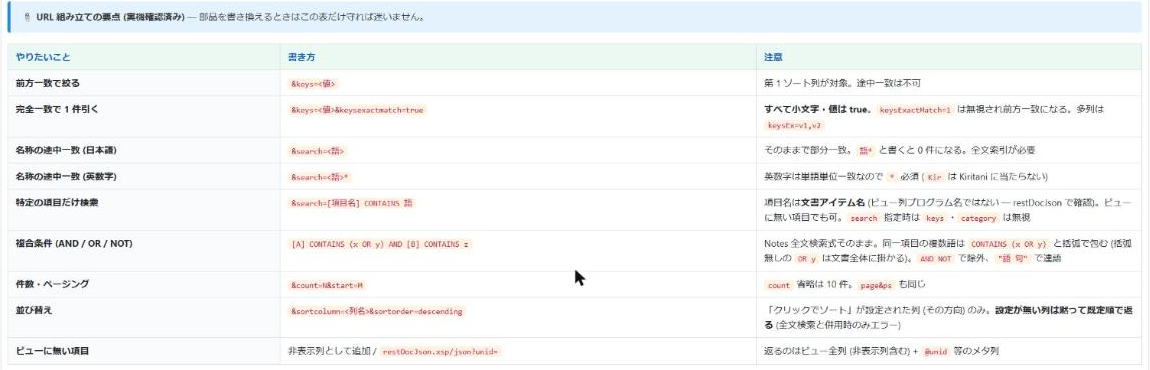The image size is (1150, 370).
Task: Select the row label '特定の項目だけ検索'
Action: [56, 203]
